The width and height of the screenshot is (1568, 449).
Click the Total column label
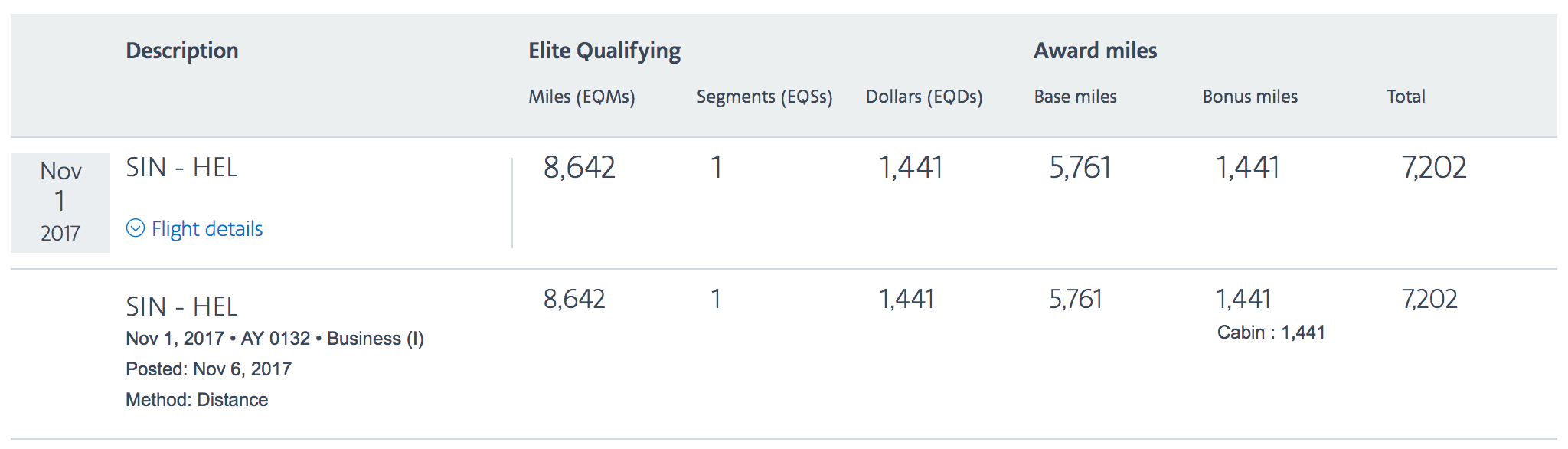(1406, 97)
